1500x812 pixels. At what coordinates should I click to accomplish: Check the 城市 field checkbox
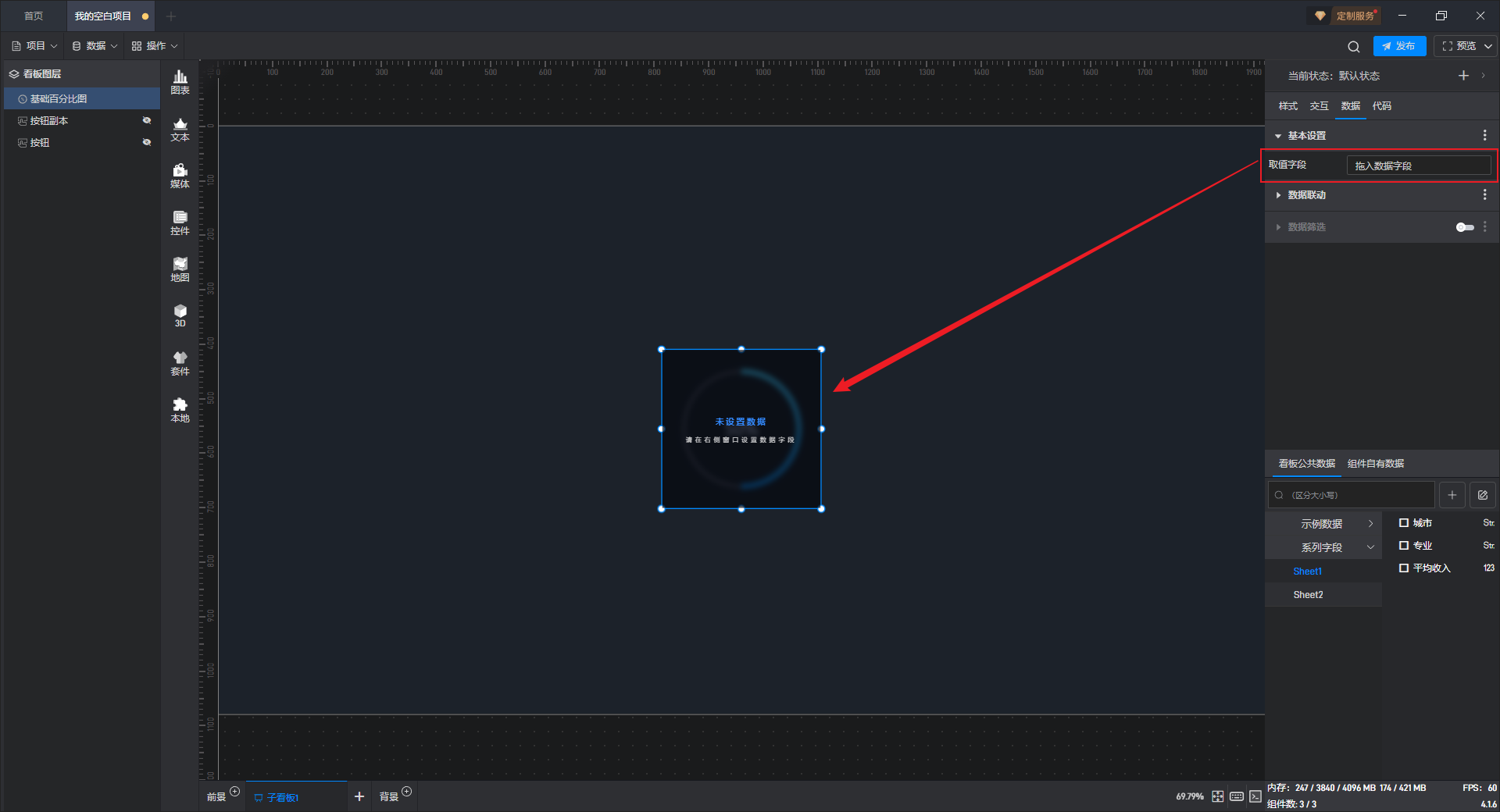[x=1404, y=523]
